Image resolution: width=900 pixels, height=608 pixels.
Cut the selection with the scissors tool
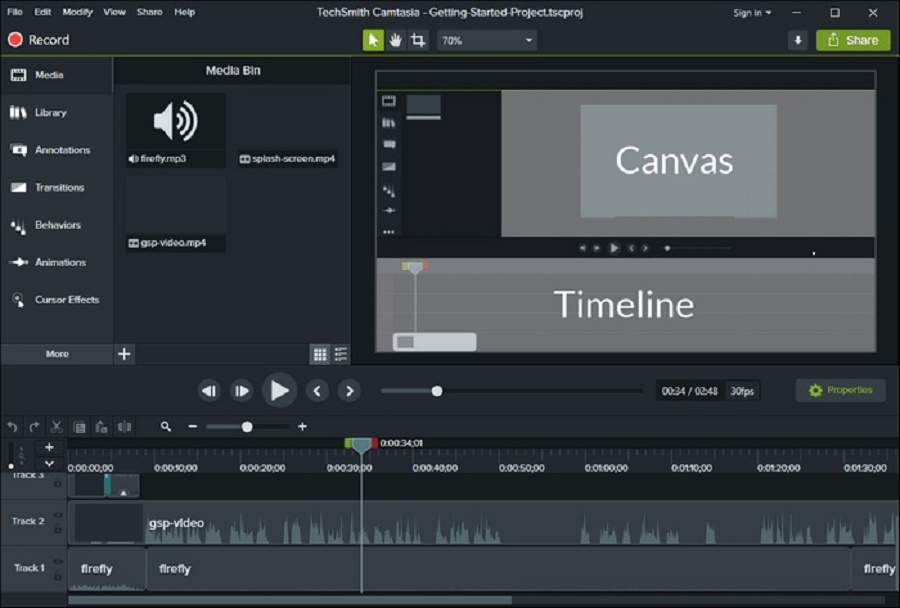(56, 427)
